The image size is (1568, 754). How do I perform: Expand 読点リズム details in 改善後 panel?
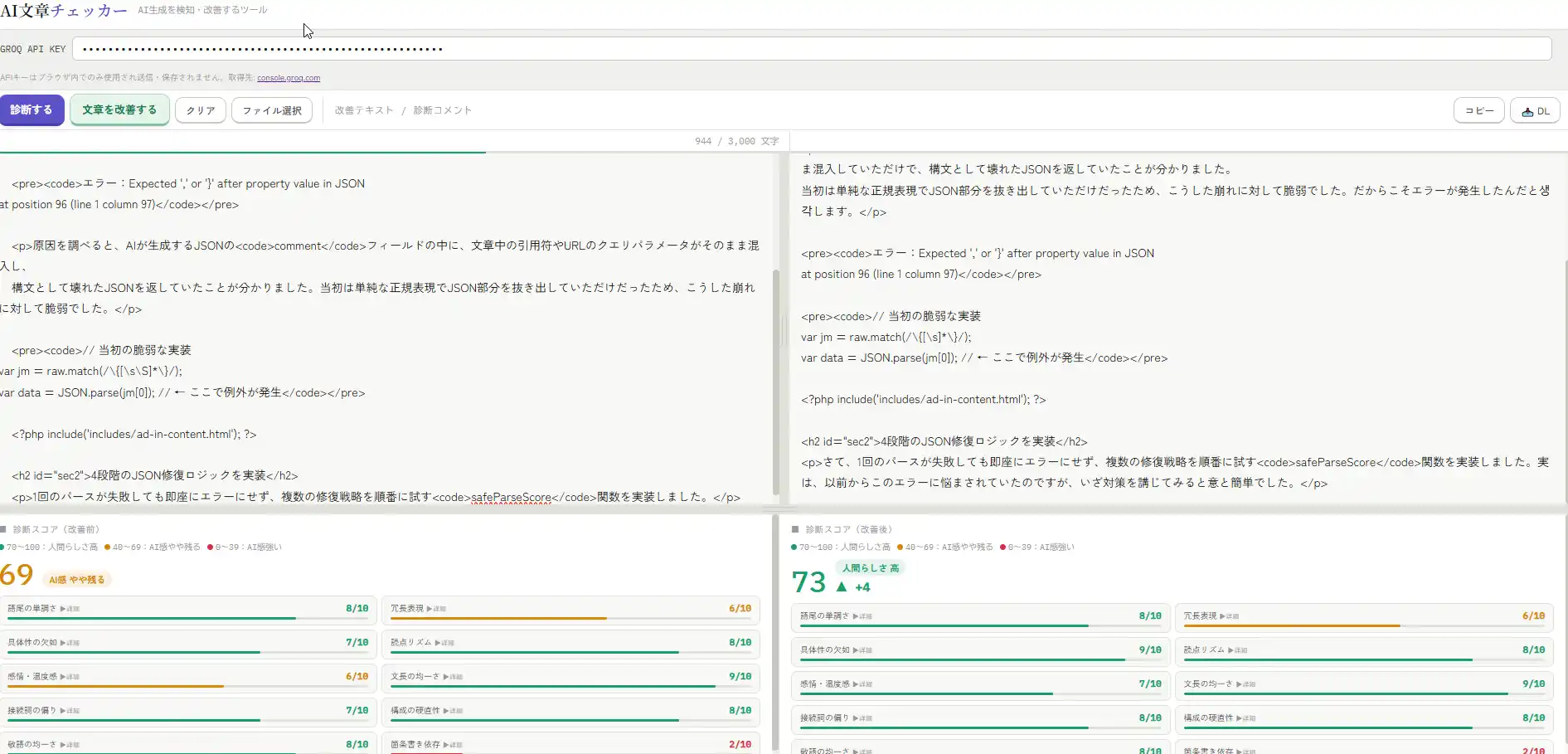click(x=1238, y=650)
